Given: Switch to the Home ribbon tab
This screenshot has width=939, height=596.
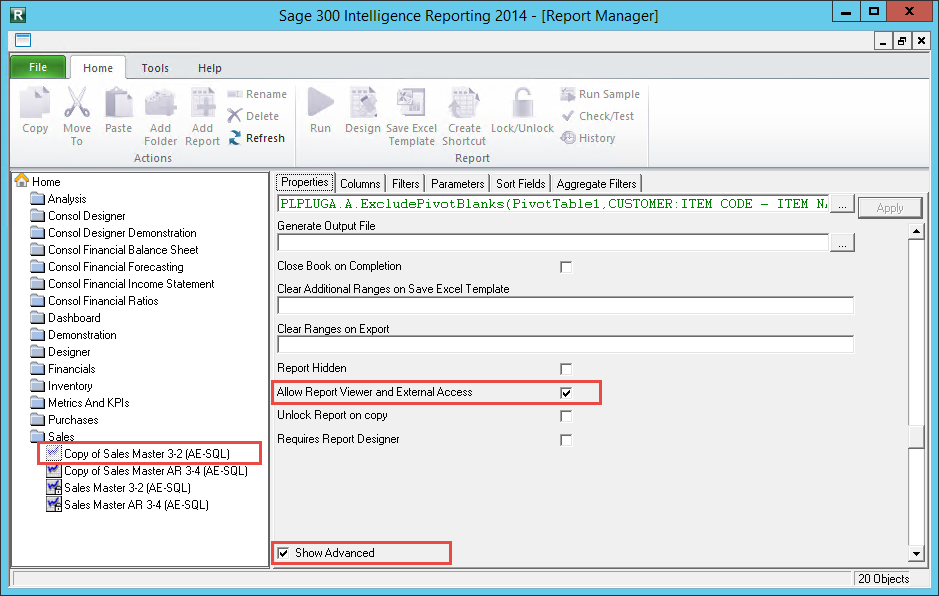Looking at the screenshot, I should tap(98, 68).
